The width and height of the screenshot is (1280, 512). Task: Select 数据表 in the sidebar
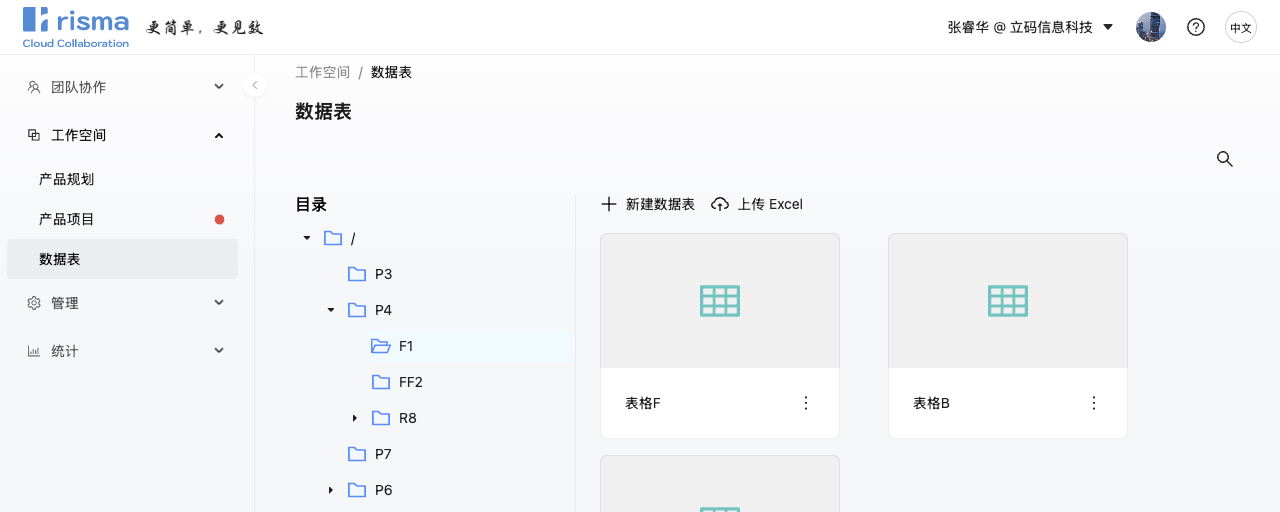point(122,259)
